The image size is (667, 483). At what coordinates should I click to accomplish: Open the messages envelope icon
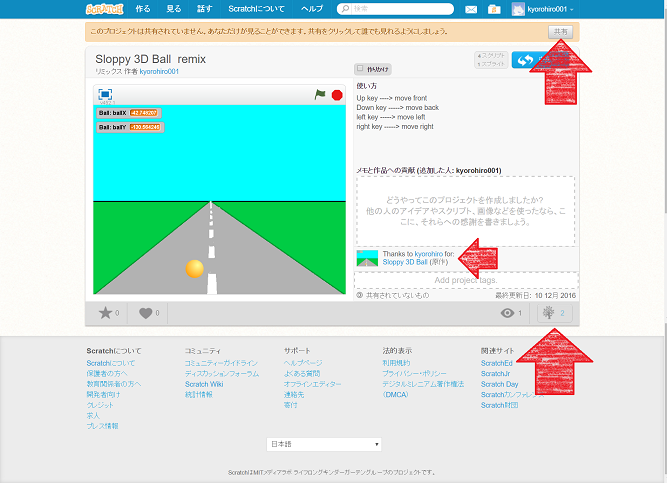[x=471, y=9]
